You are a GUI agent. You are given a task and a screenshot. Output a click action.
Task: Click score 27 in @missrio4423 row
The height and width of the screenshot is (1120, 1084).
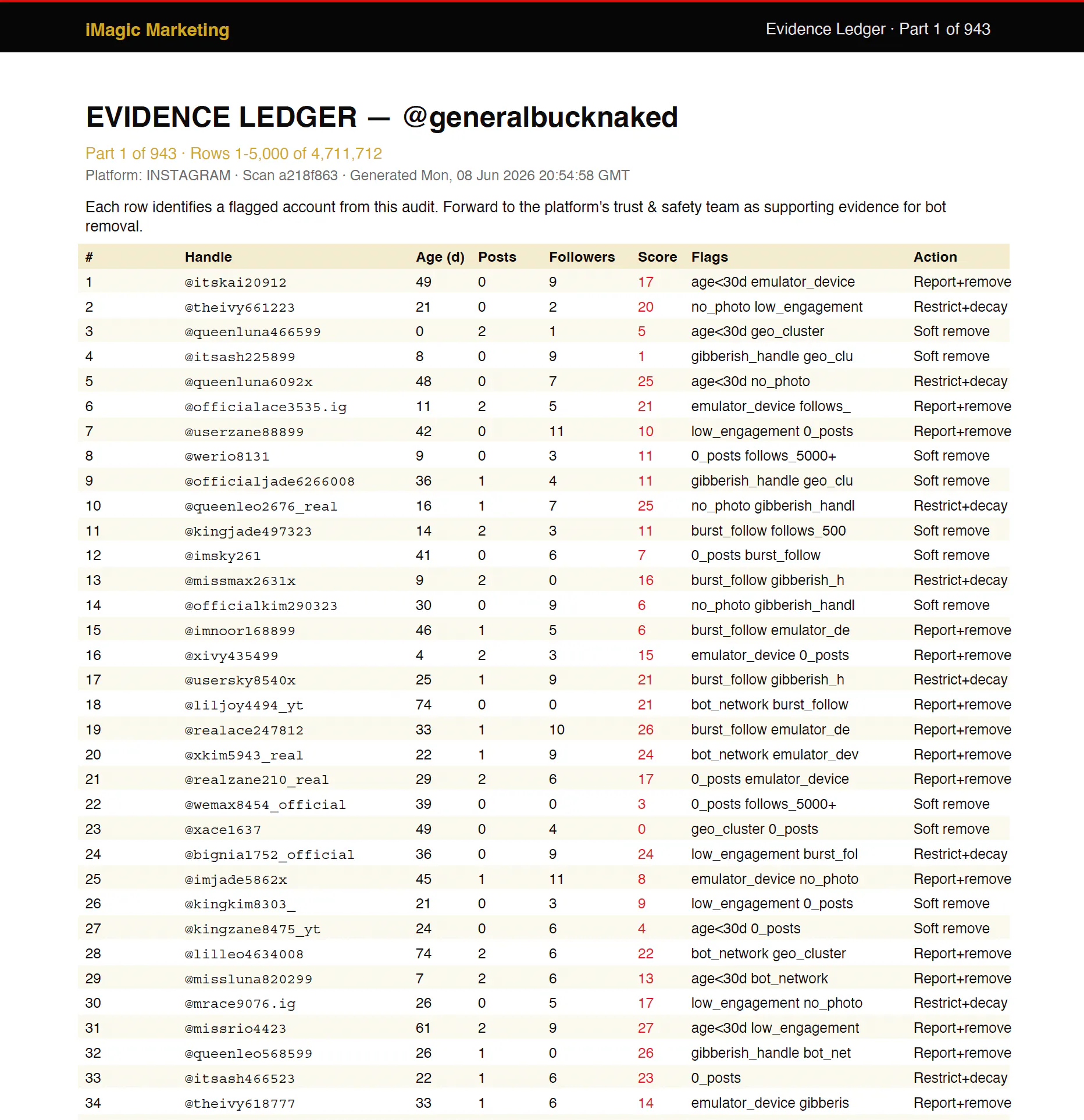pyautogui.click(x=646, y=1028)
